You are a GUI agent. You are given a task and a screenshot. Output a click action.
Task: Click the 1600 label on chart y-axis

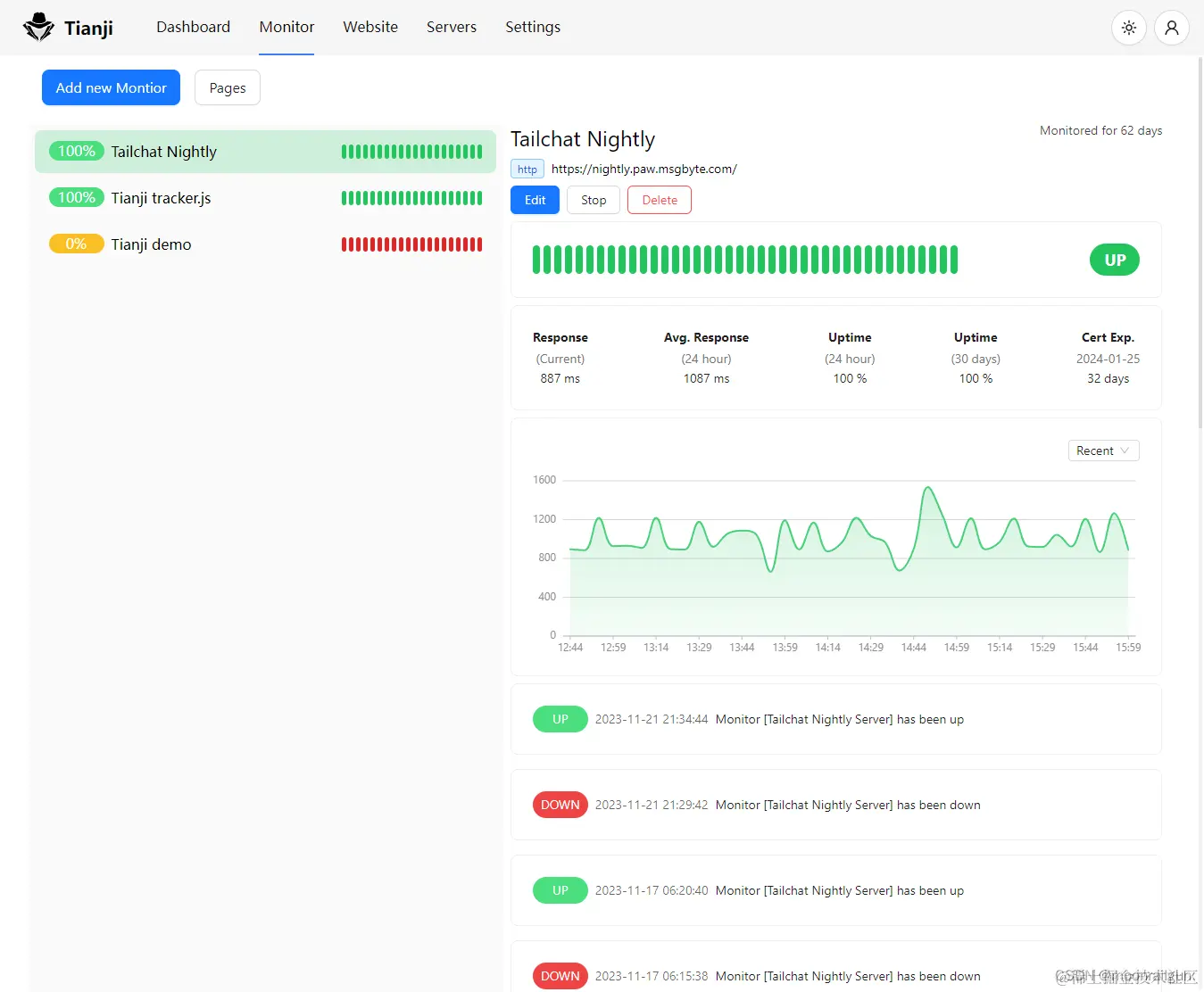click(x=544, y=480)
